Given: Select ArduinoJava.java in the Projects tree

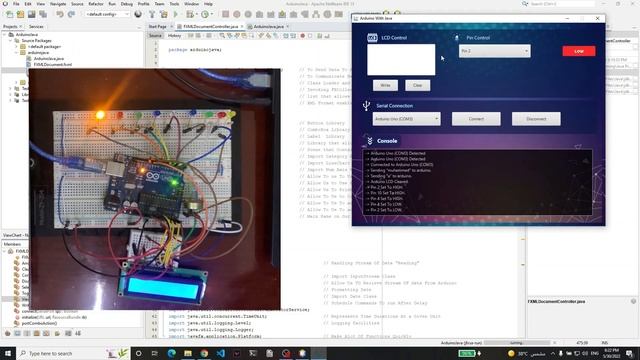Looking at the screenshot, I should pyautogui.click(x=49, y=59).
